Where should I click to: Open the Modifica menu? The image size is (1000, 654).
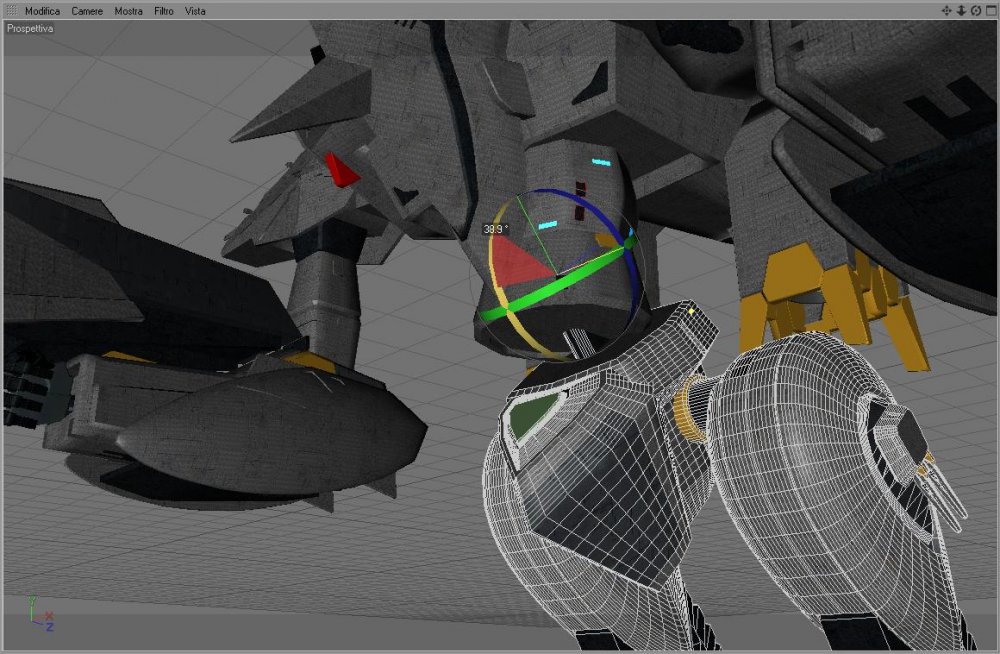(x=42, y=11)
